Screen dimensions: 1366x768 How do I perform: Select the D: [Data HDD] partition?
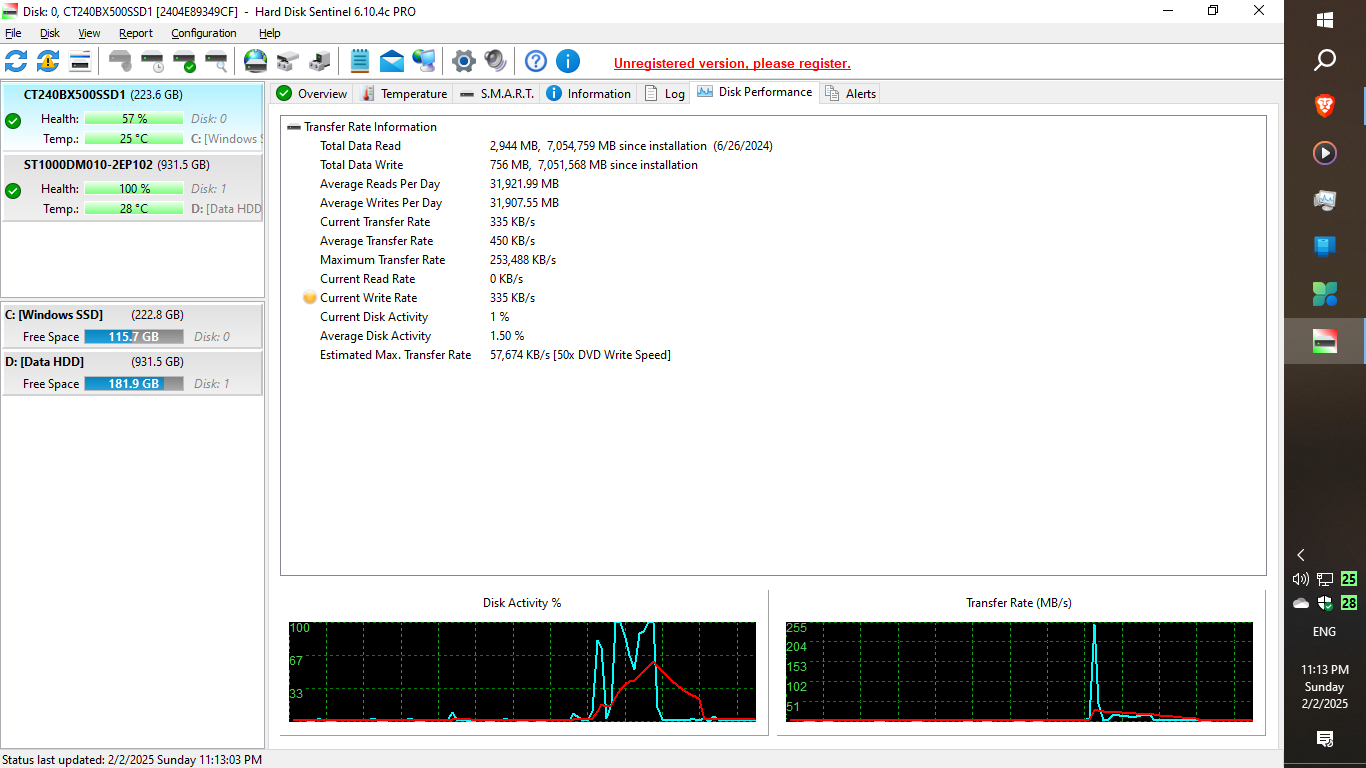[132, 373]
